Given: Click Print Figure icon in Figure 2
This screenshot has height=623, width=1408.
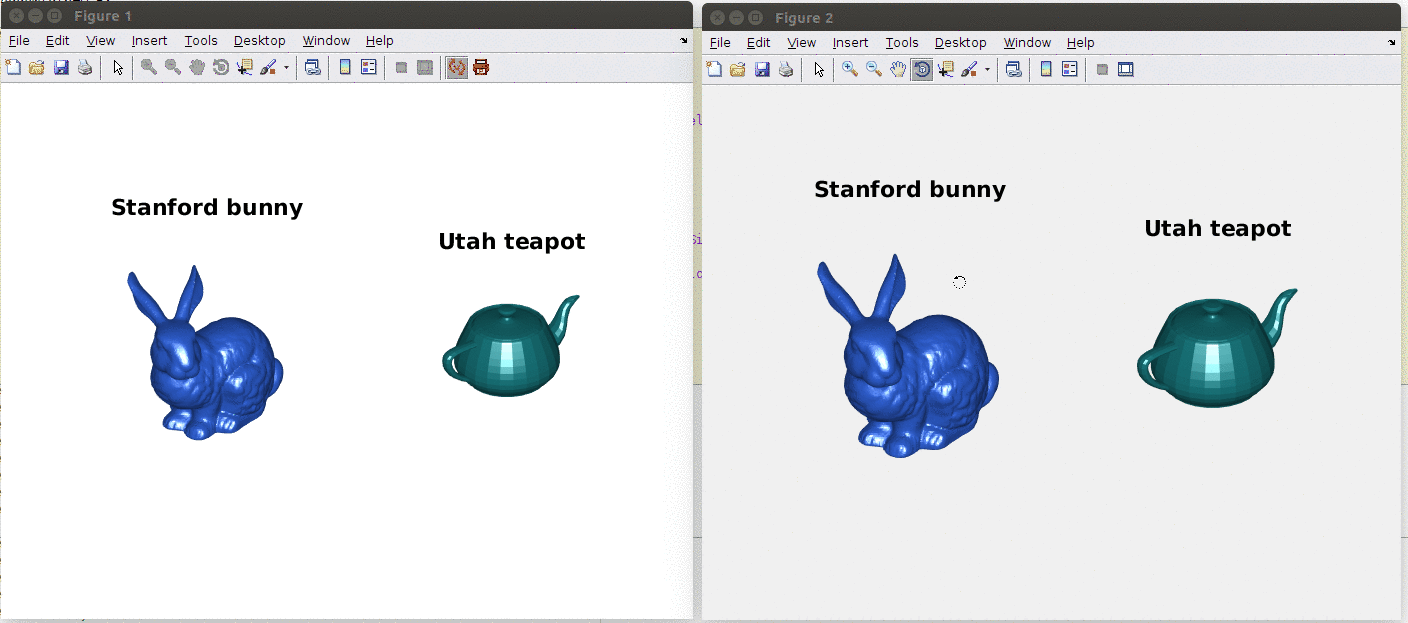Looking at the screenshot, I should (786, 69).
